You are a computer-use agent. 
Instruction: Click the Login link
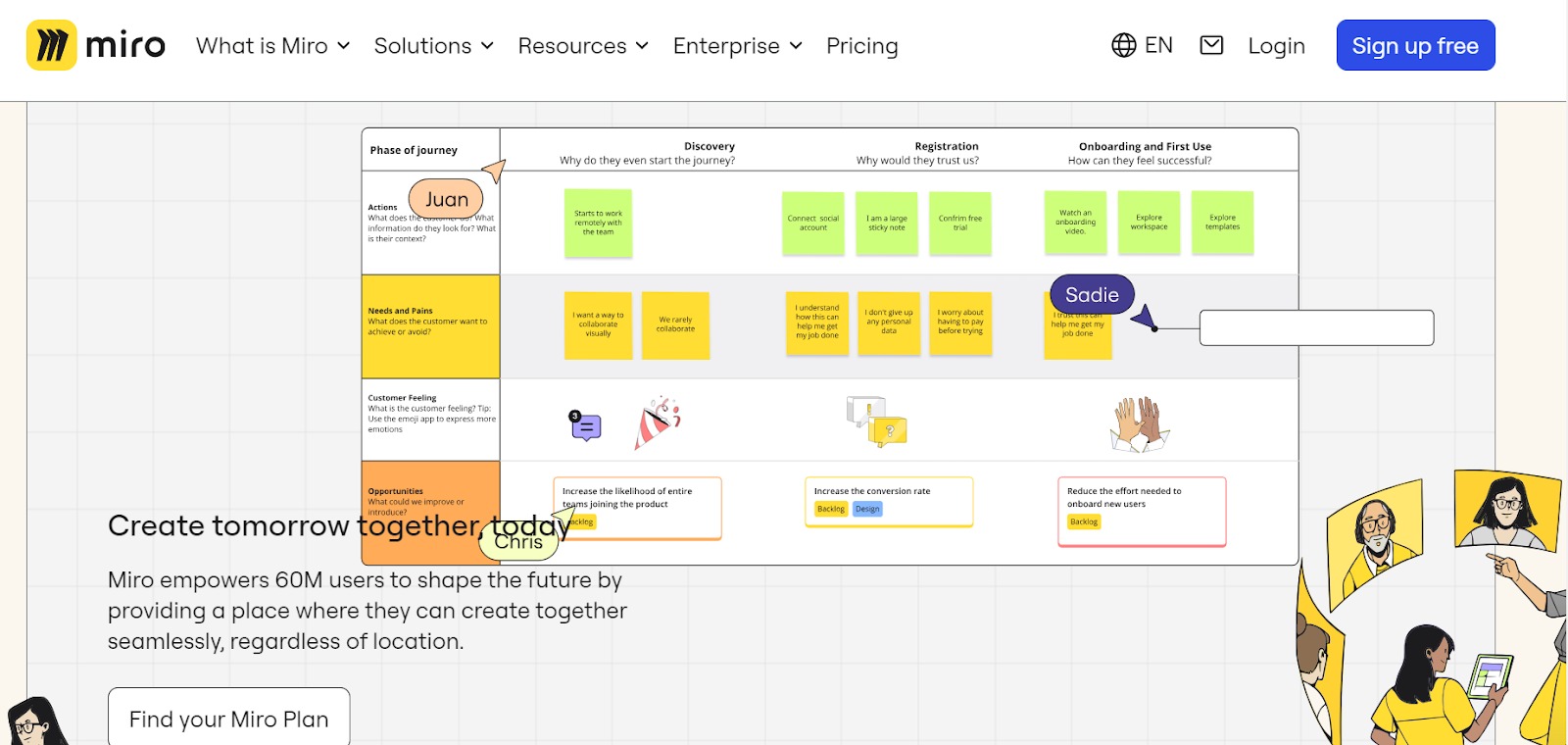[x=1276, y=46]
